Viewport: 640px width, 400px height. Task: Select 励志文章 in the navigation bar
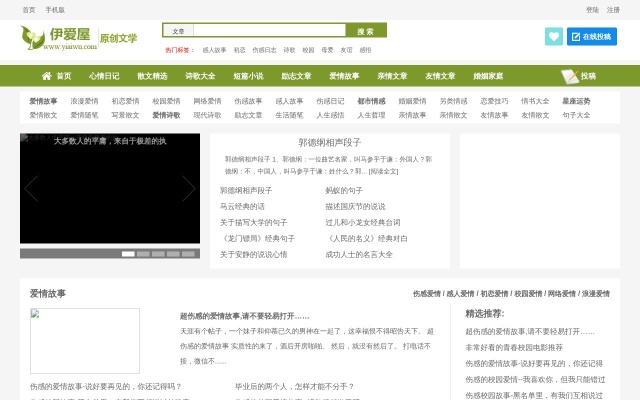[296, 76]
